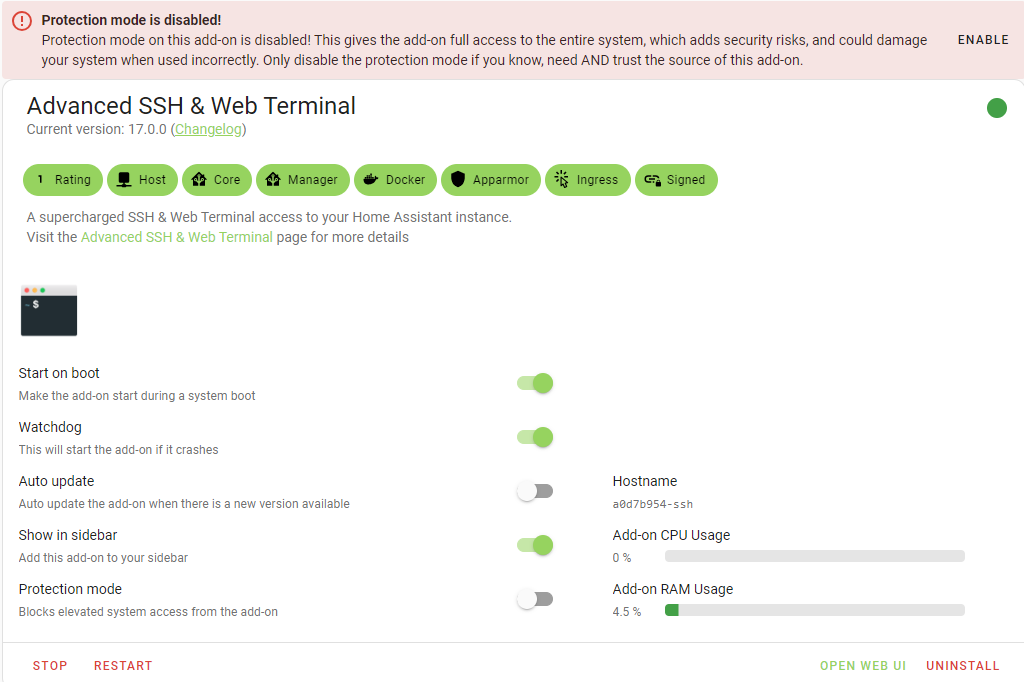Screen dimensions: 1024x682
Task: Click the Rating chip icon
Action: pyautogui.click(x=40, y=180)
